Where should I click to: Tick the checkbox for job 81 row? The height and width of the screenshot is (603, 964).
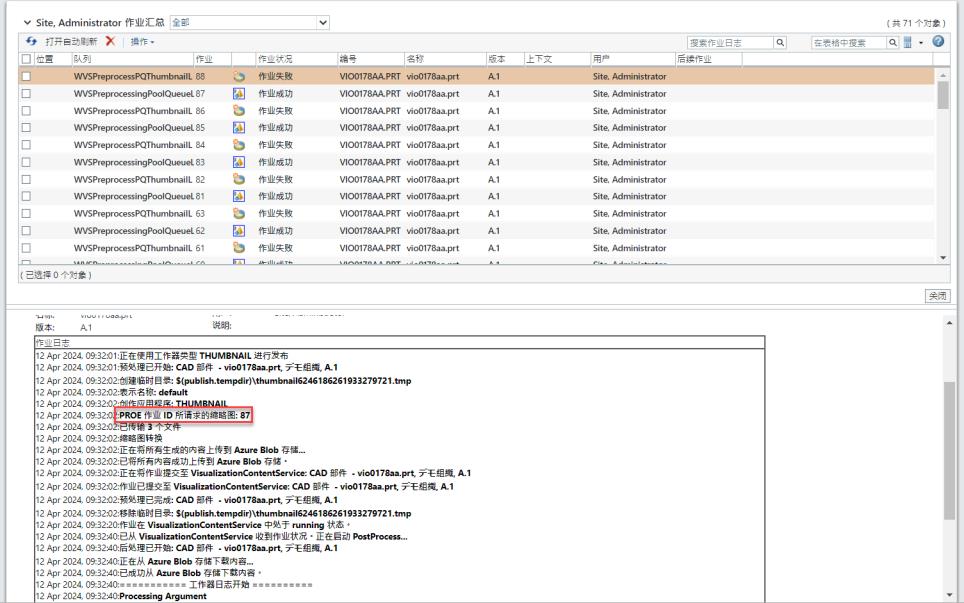point(26,196)
